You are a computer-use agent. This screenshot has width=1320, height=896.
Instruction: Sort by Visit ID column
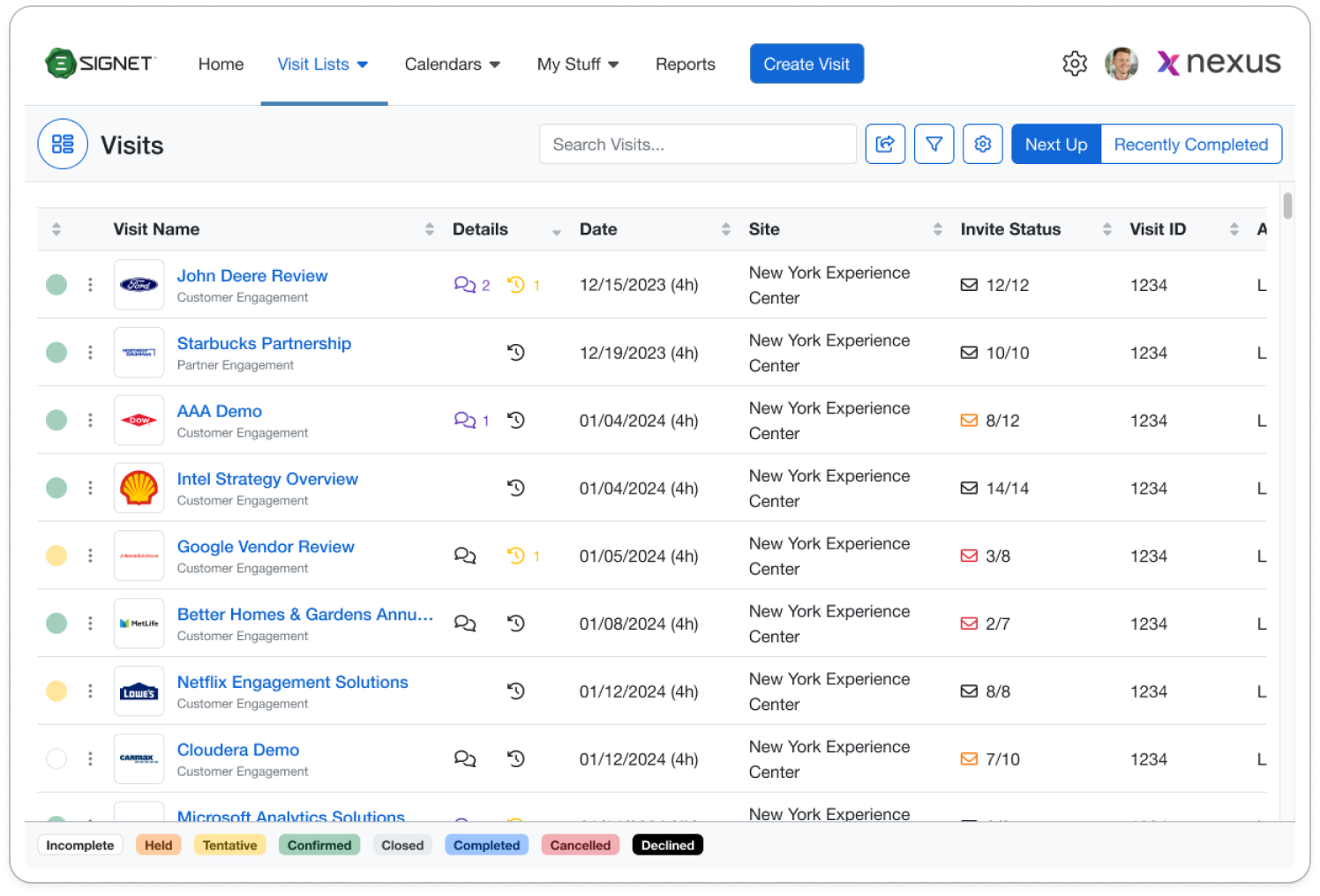click(x=1234, y=229)
